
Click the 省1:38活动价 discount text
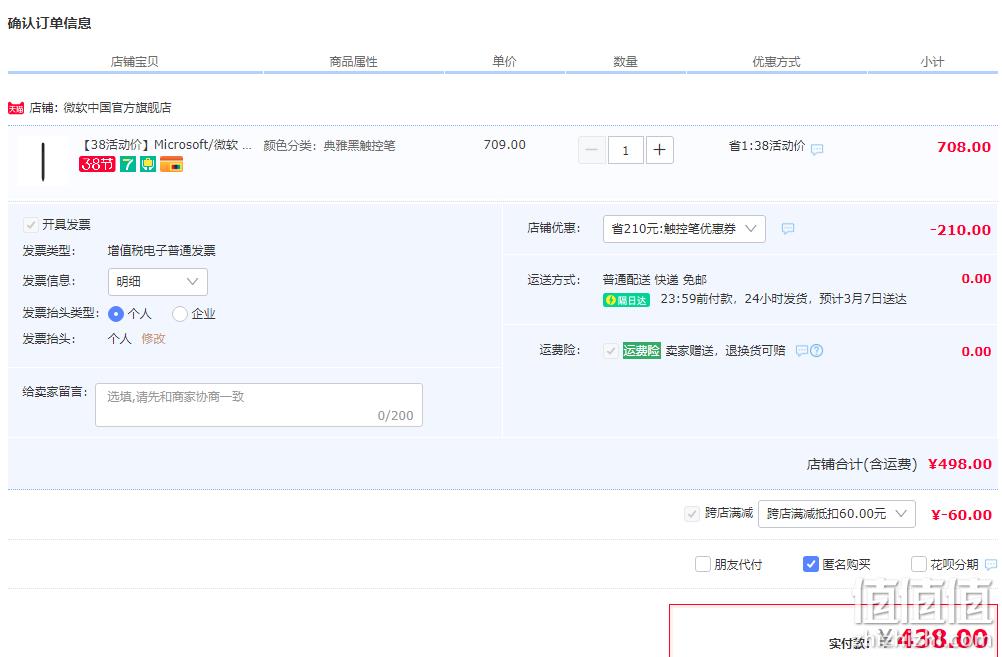(767, 146)
